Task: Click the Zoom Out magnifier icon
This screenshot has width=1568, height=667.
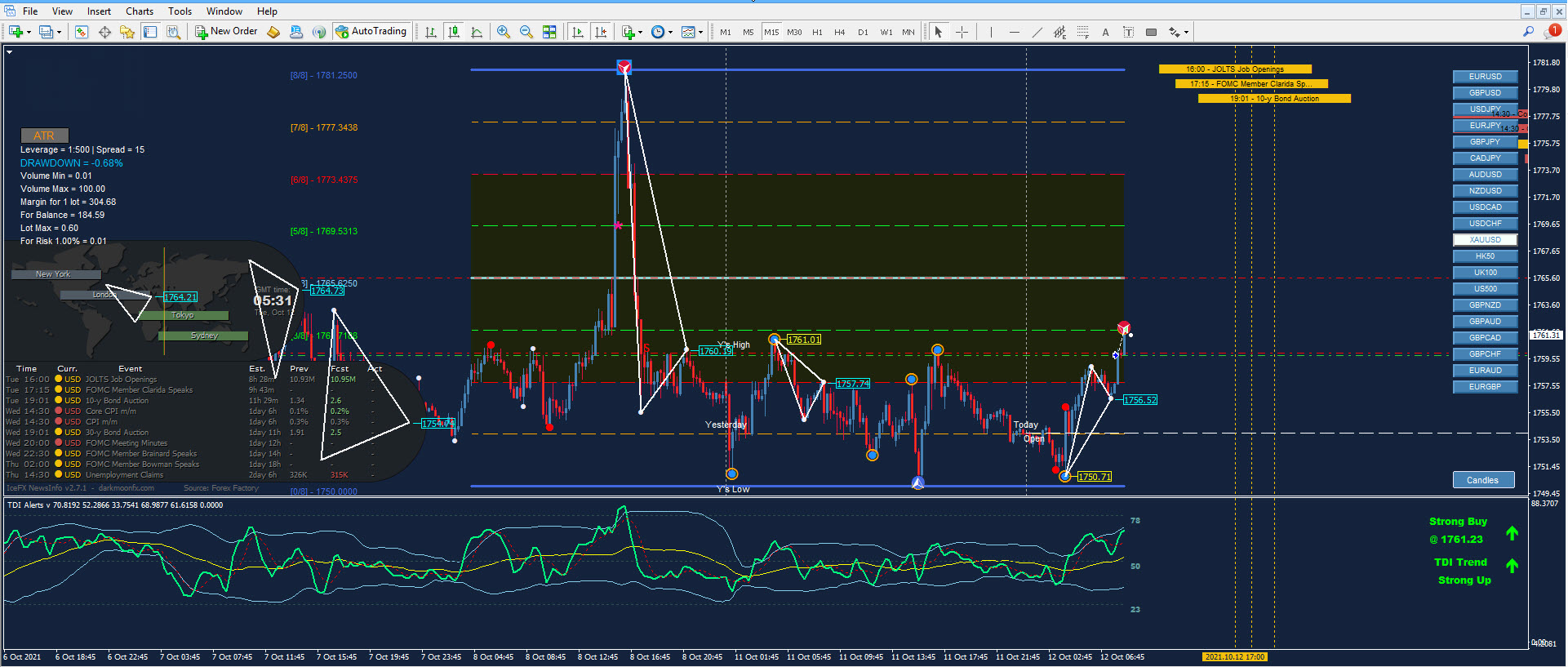Action: tap(526, 32)
